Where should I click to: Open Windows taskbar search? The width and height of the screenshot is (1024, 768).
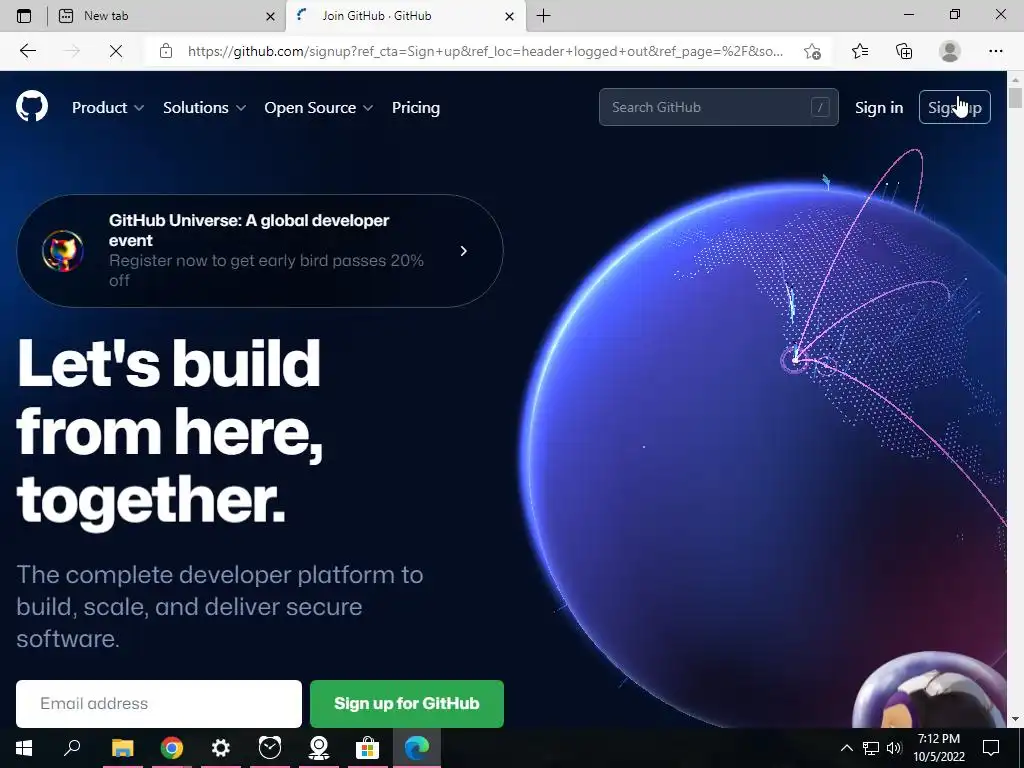tap(72, 748)
